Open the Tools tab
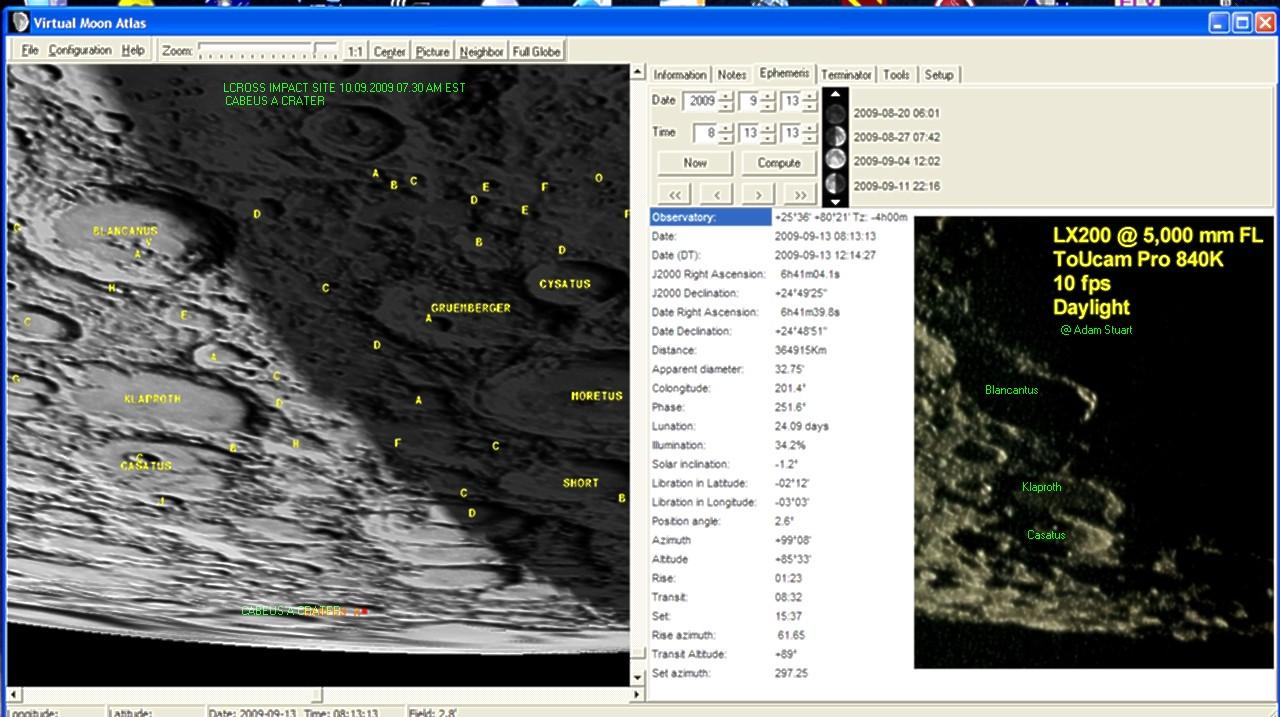 [x=896, y=75]
